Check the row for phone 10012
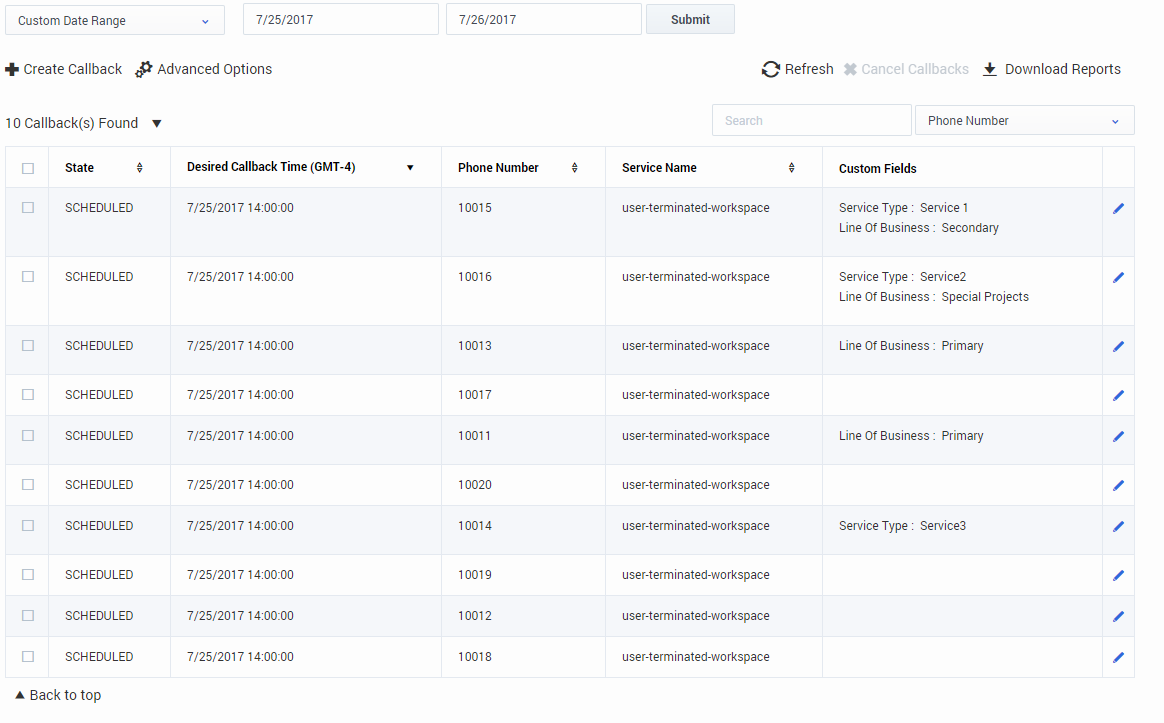The image size is (1164, 723). pyautogui.click(x=28, y=615)
